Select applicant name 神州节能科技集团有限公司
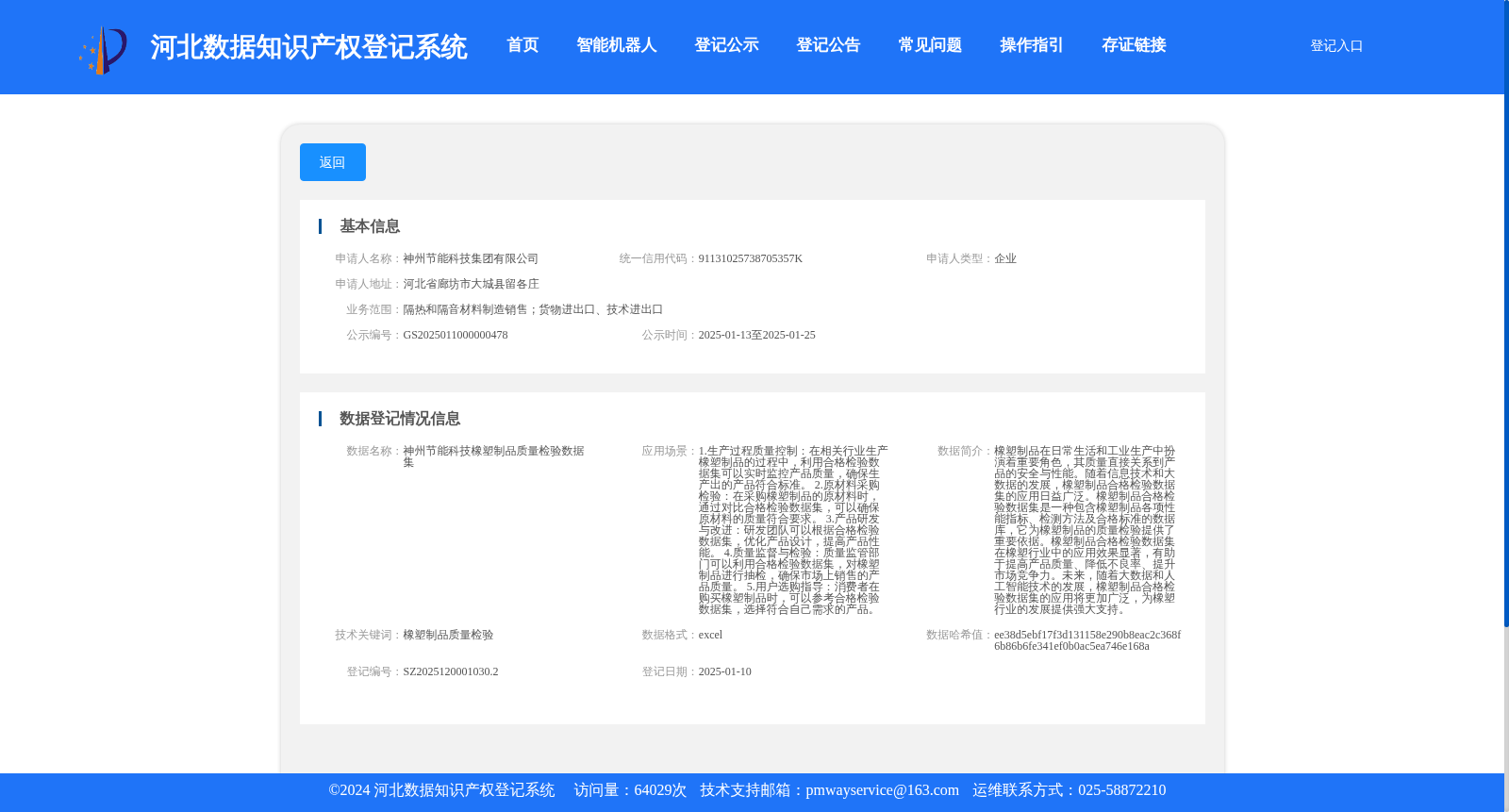The width and height of the screenshot is (1509, 812). [x=471, y=258]
